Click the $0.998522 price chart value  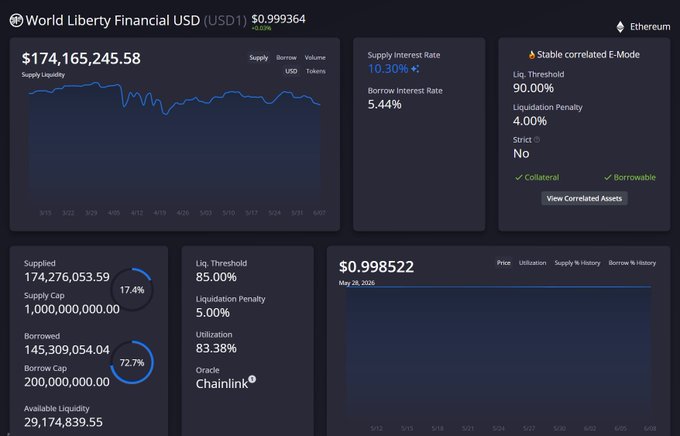click(x=376, y=267)
